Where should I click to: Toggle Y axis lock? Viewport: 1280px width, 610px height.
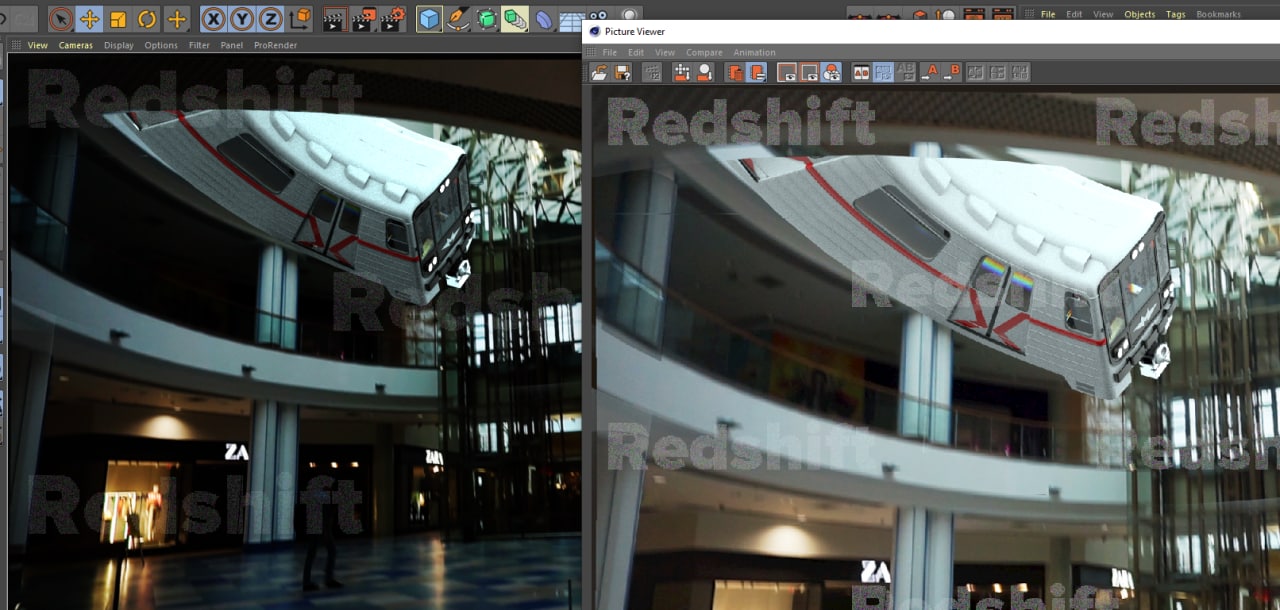(x=242, y=19)
